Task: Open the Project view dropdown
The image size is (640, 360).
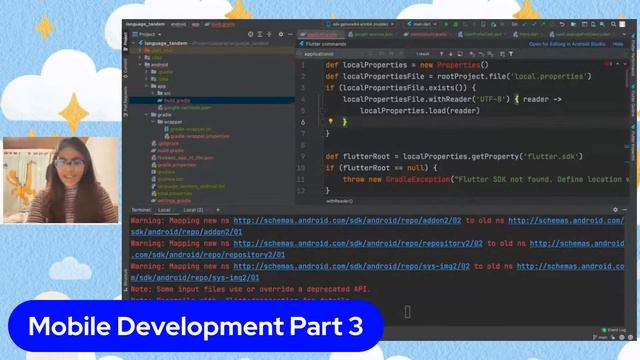Action: [147, 34]
